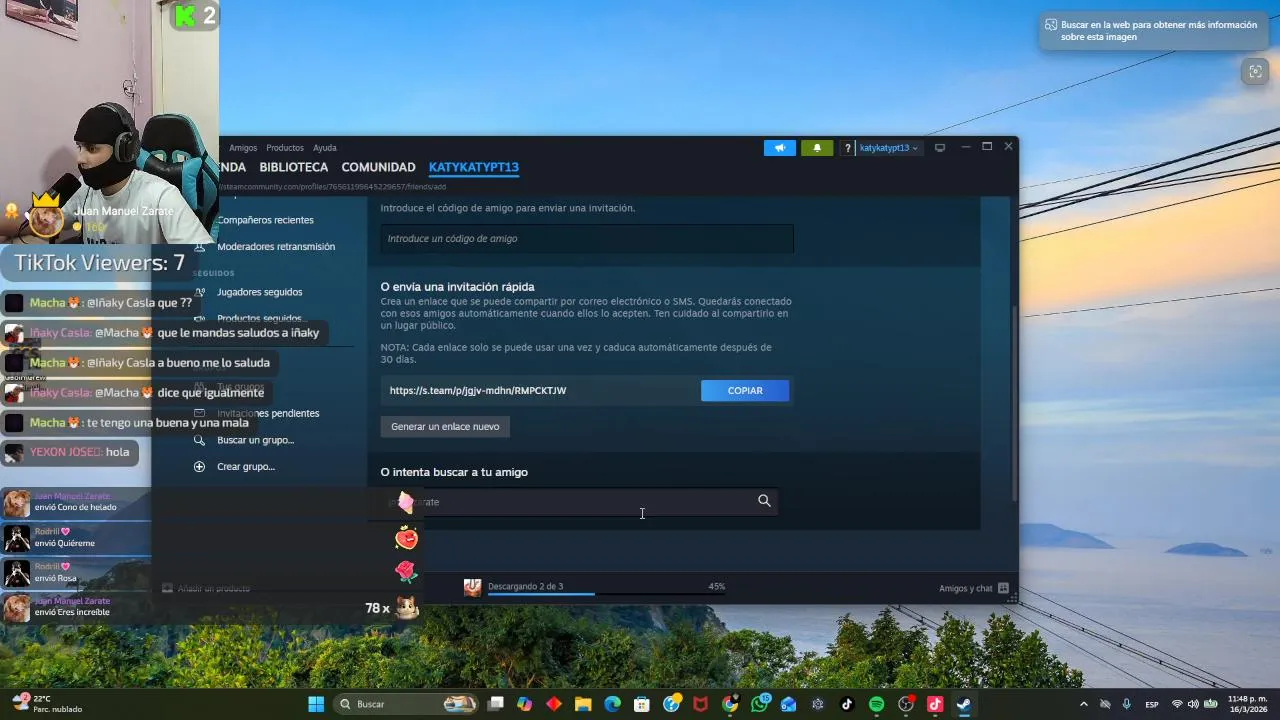The width and height of the screenshot is (1280, 720).
Task: Open the Wi-Fi network tray icon
Action: [x=1177, y=704]
